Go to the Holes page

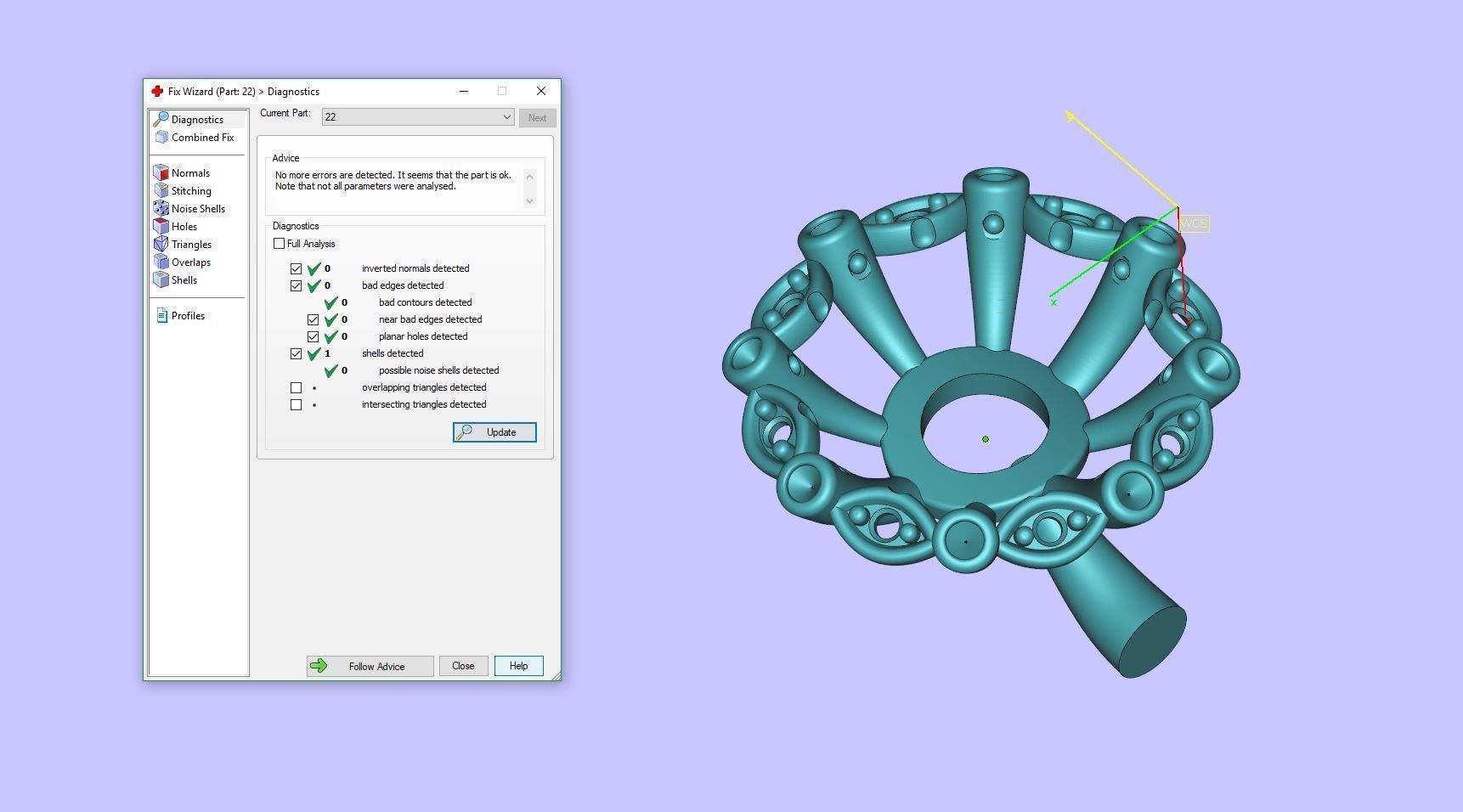[184, 227]
